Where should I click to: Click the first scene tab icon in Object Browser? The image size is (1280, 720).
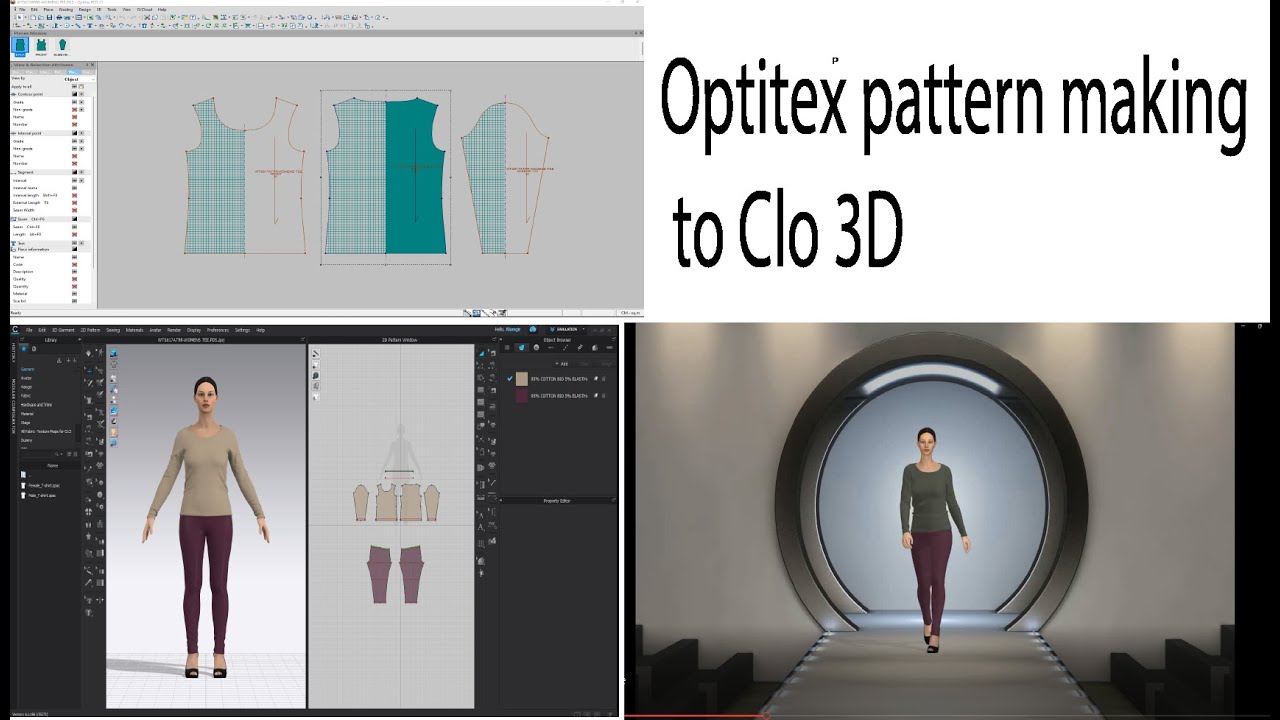pos(507,347)
